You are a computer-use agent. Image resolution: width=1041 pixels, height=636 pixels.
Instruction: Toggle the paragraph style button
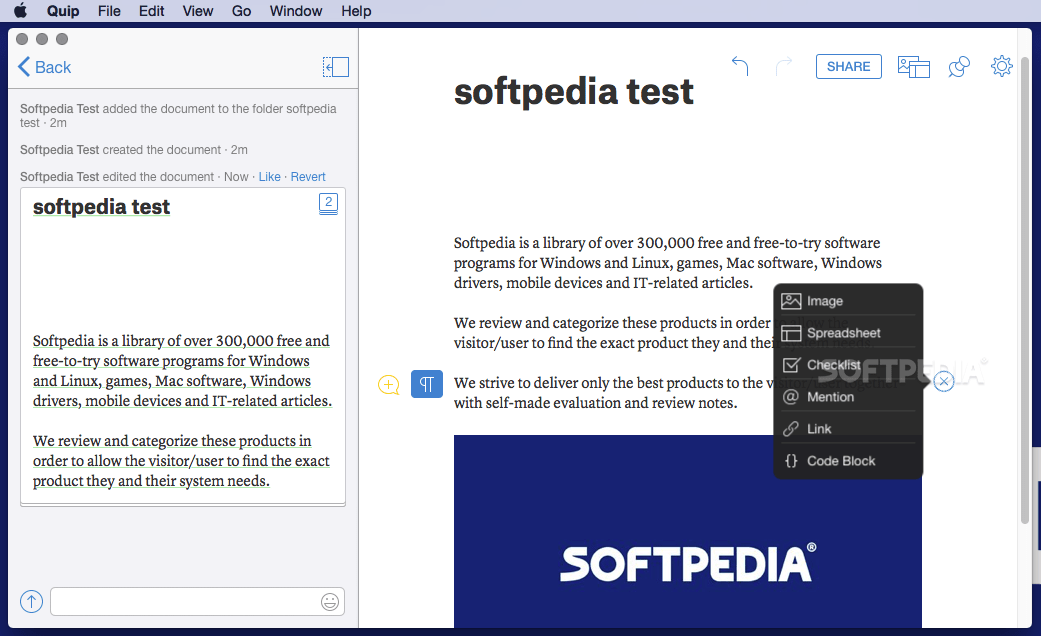click(427, 384)
